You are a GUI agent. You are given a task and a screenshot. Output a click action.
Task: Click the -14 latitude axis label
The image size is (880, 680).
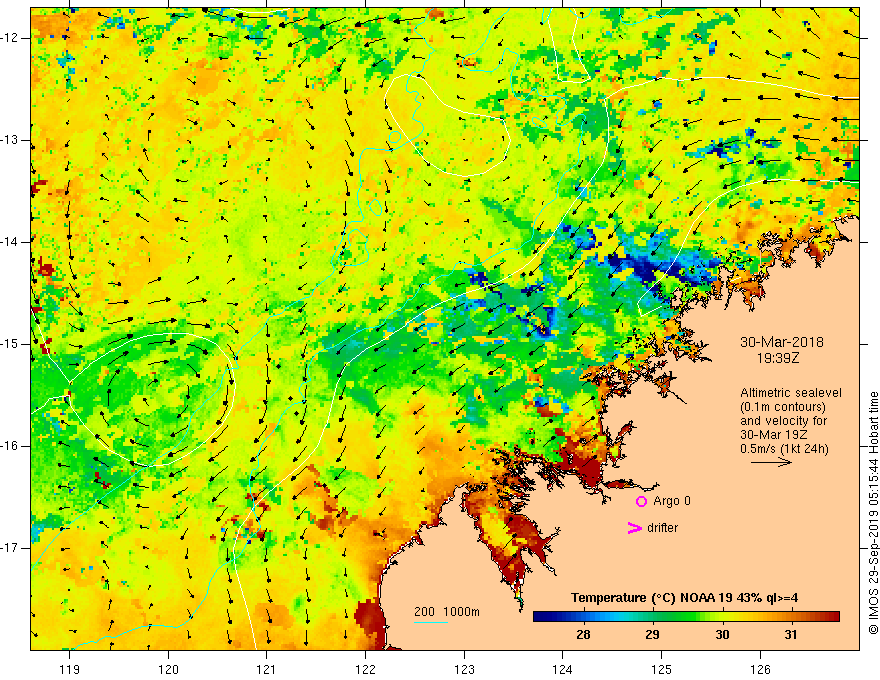(x=10, y=242)
